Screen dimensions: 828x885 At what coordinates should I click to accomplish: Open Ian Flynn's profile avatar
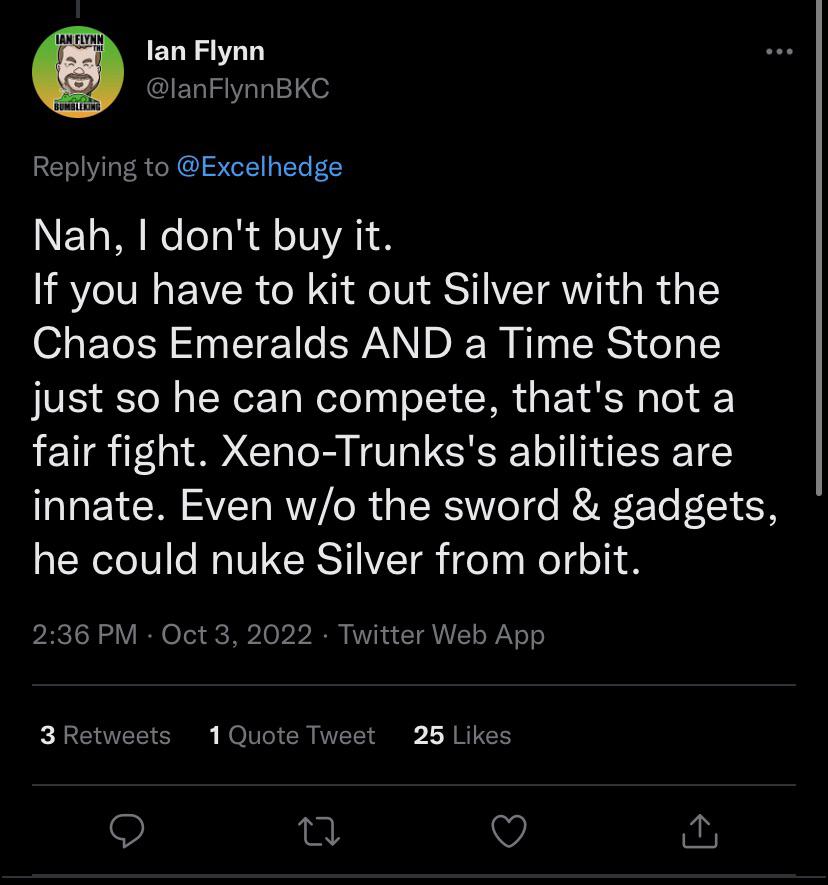(78, 72)
